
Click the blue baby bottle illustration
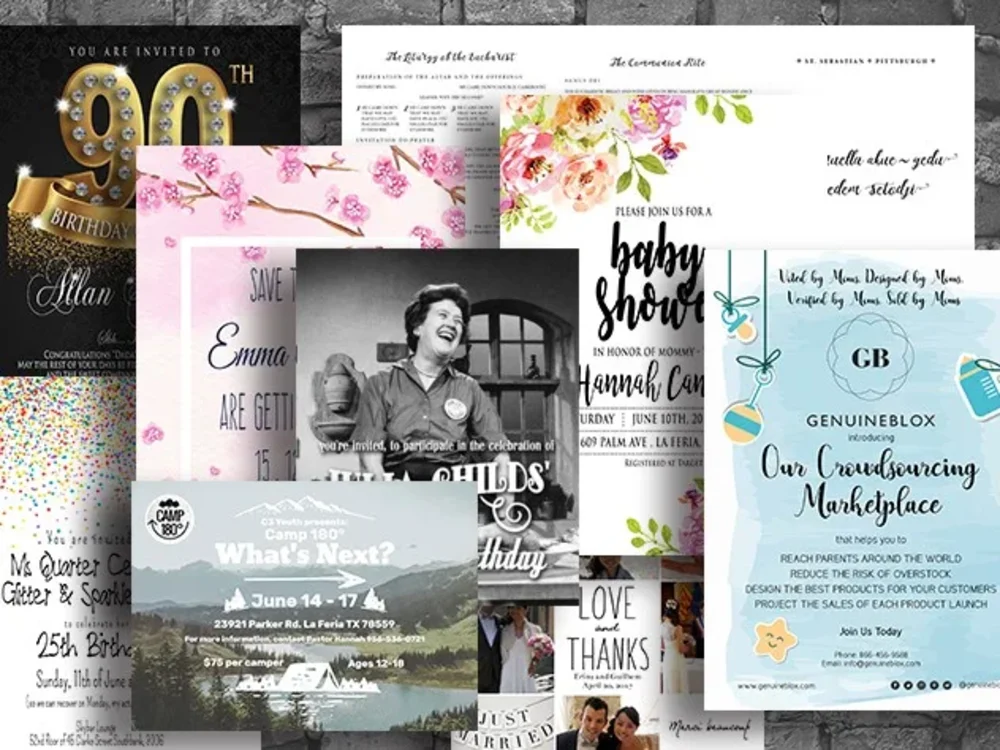click(977, 388)
